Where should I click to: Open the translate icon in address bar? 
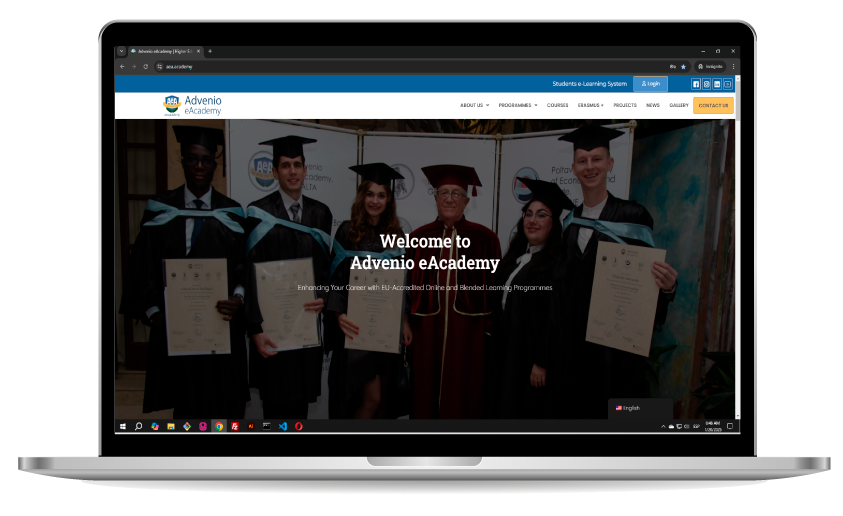[673, 67]
